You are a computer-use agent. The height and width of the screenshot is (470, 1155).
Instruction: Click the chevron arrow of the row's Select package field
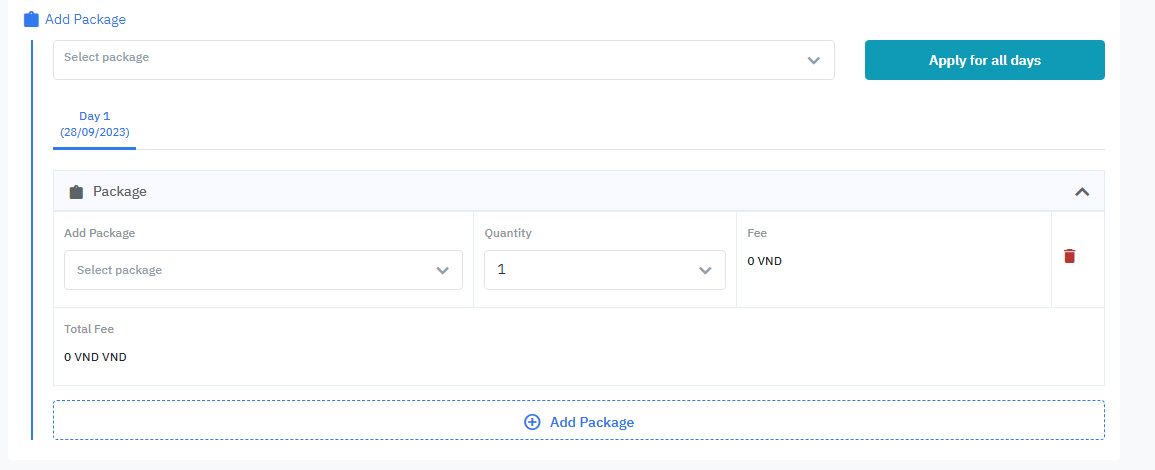pyautogui.click(x=442, y=270)
